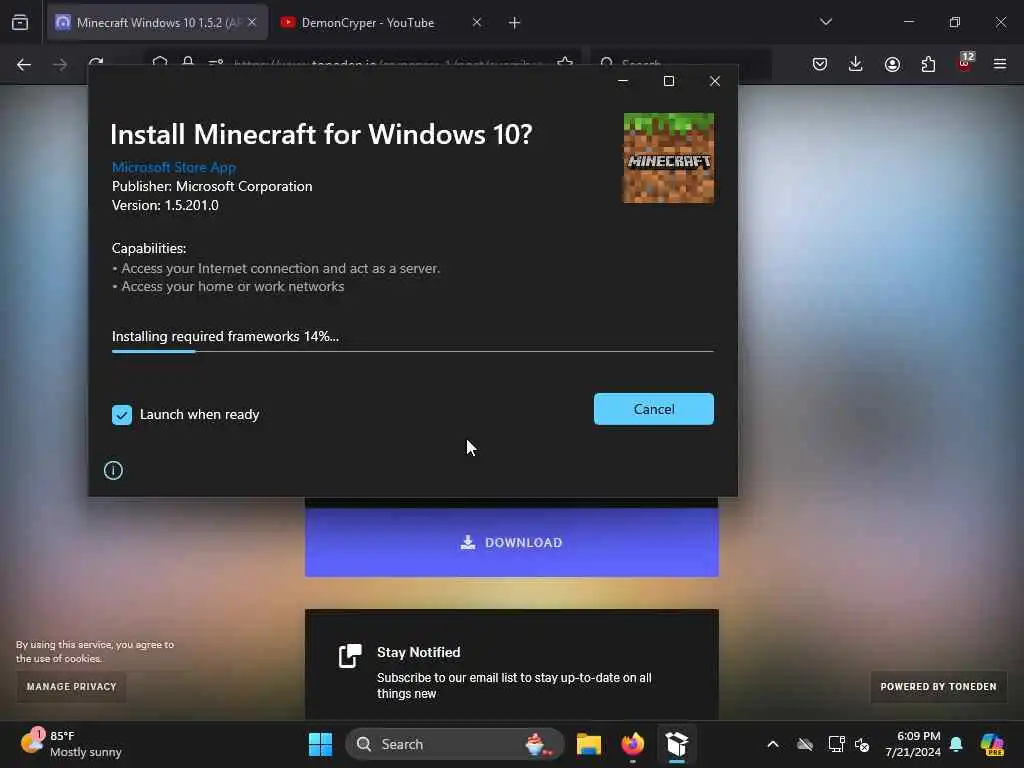Close the Minecraft Windows 10 tab

(x=252, y=22)
